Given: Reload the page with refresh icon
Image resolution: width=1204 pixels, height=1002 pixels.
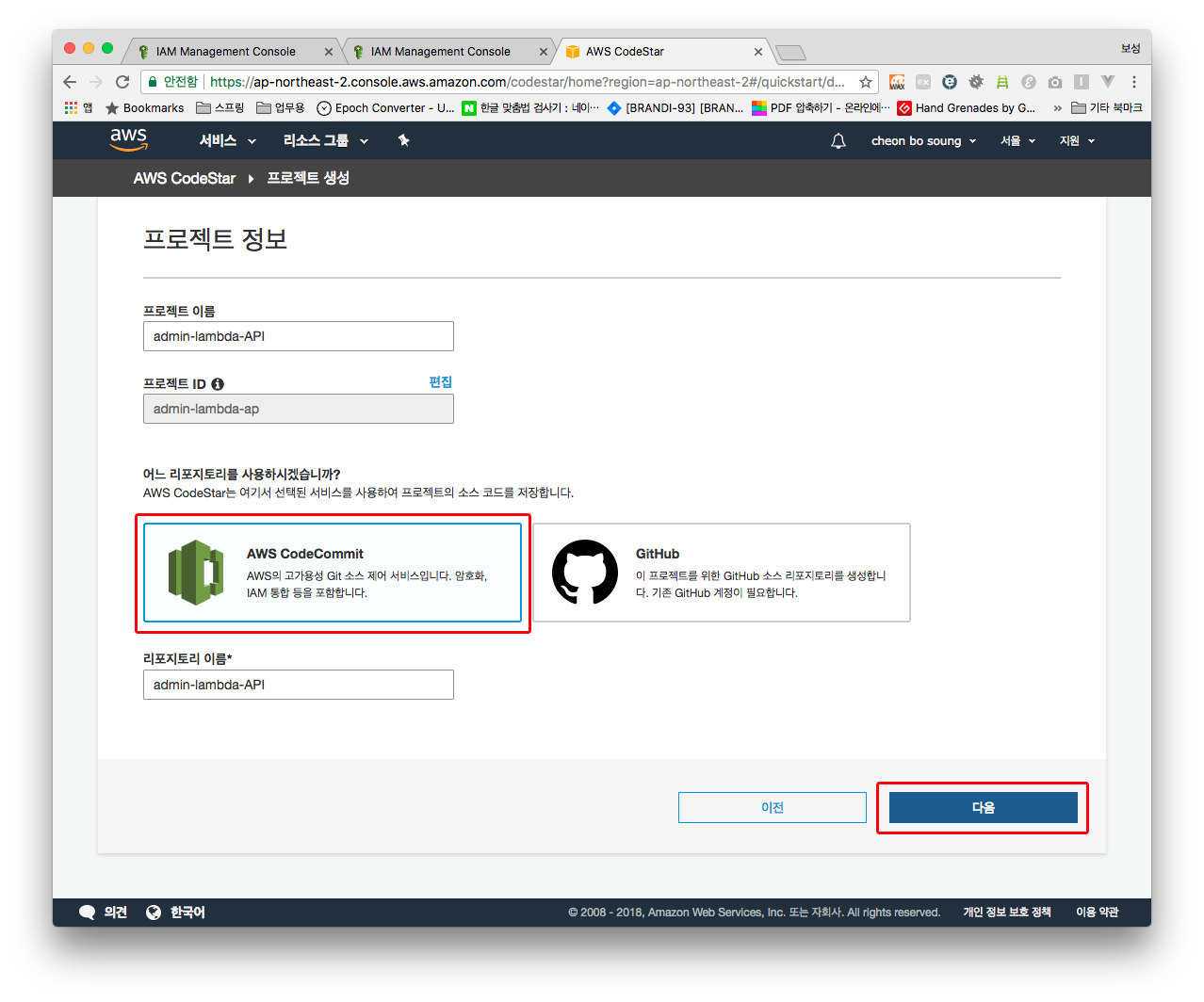Looking at the screenshot, I should [122, 82].
